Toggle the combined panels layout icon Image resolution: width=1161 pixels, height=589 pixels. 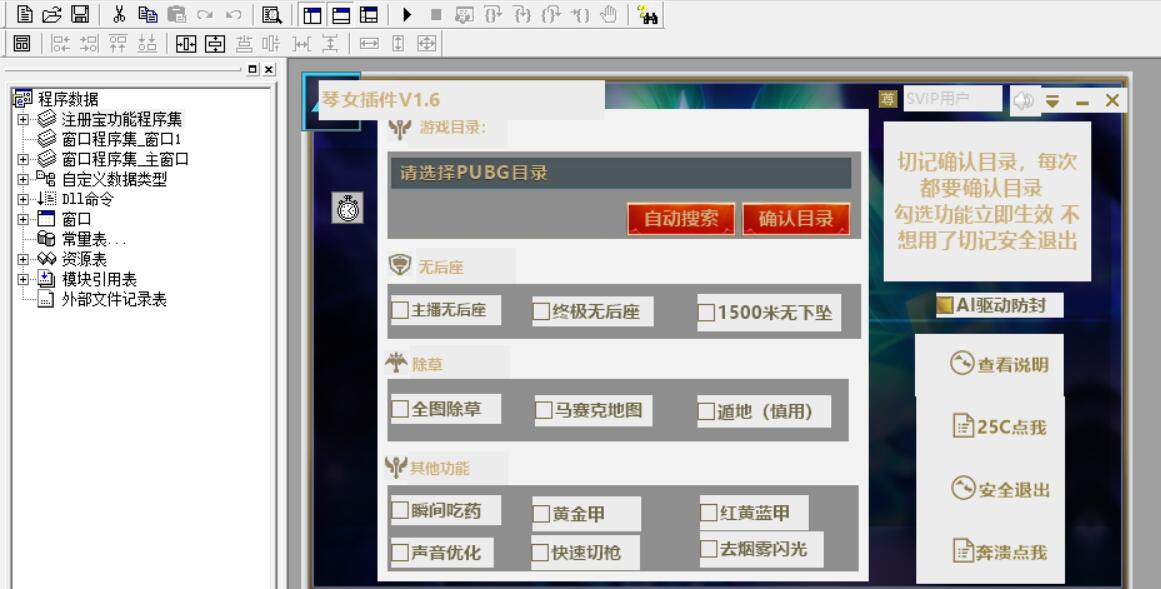(x=368, y=15)
